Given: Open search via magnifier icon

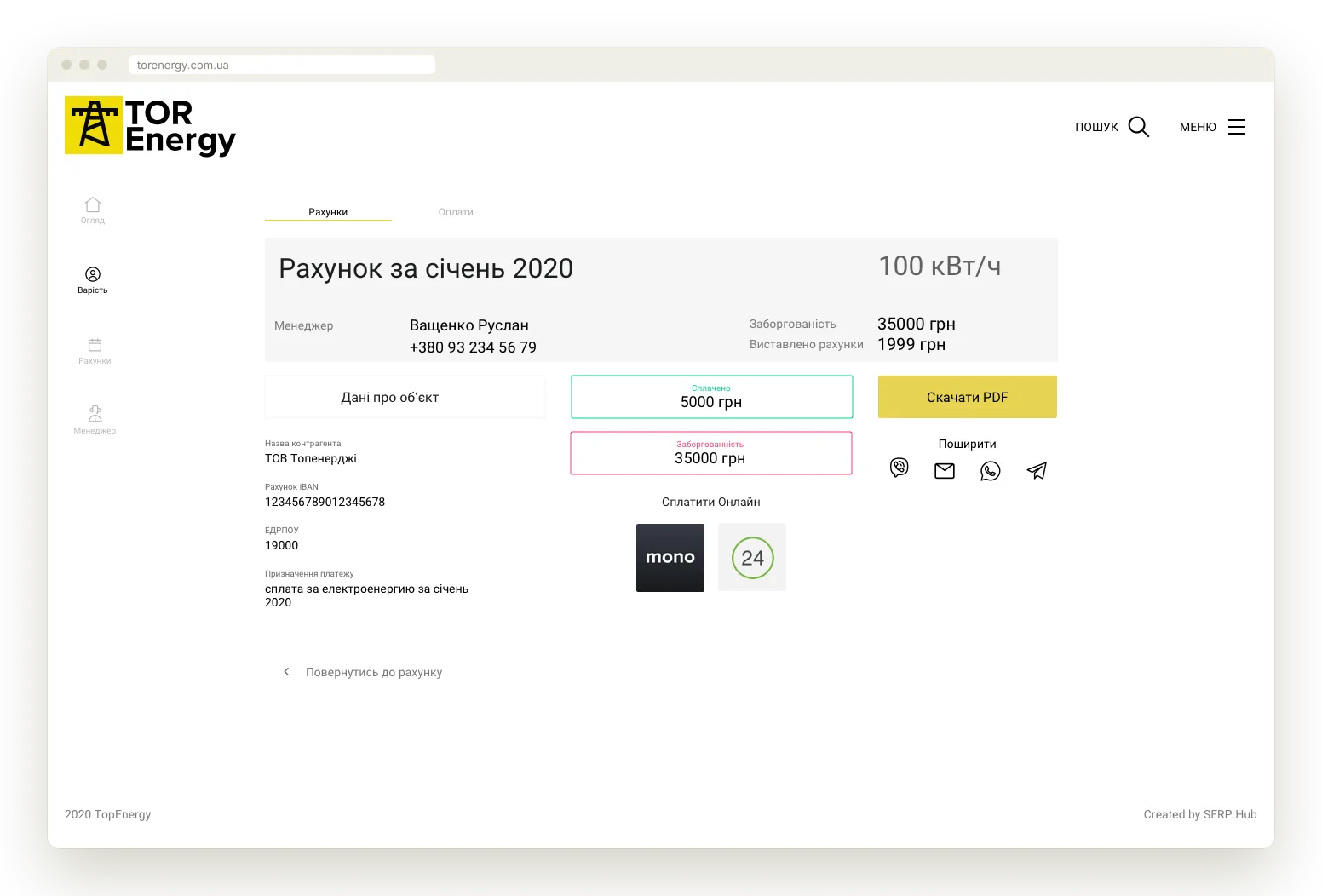Looking at the screenshot, I should click(x=1139, y=127).
